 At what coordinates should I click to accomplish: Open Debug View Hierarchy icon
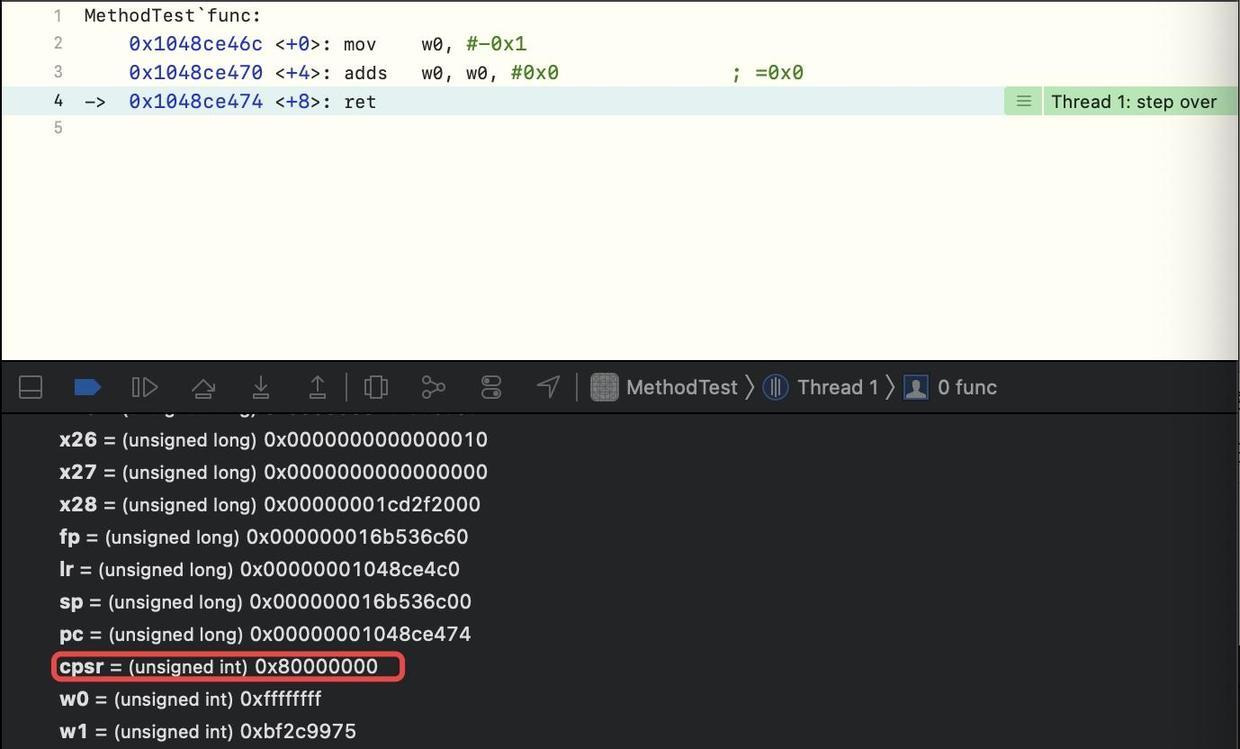click(376, 387)
